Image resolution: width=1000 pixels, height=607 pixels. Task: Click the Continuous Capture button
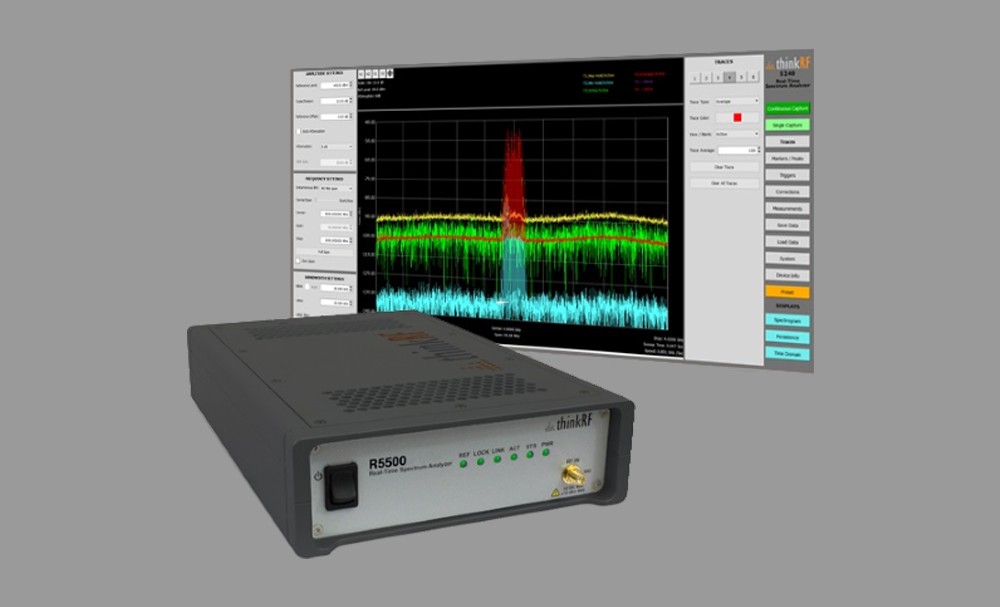tap(788, 107)
